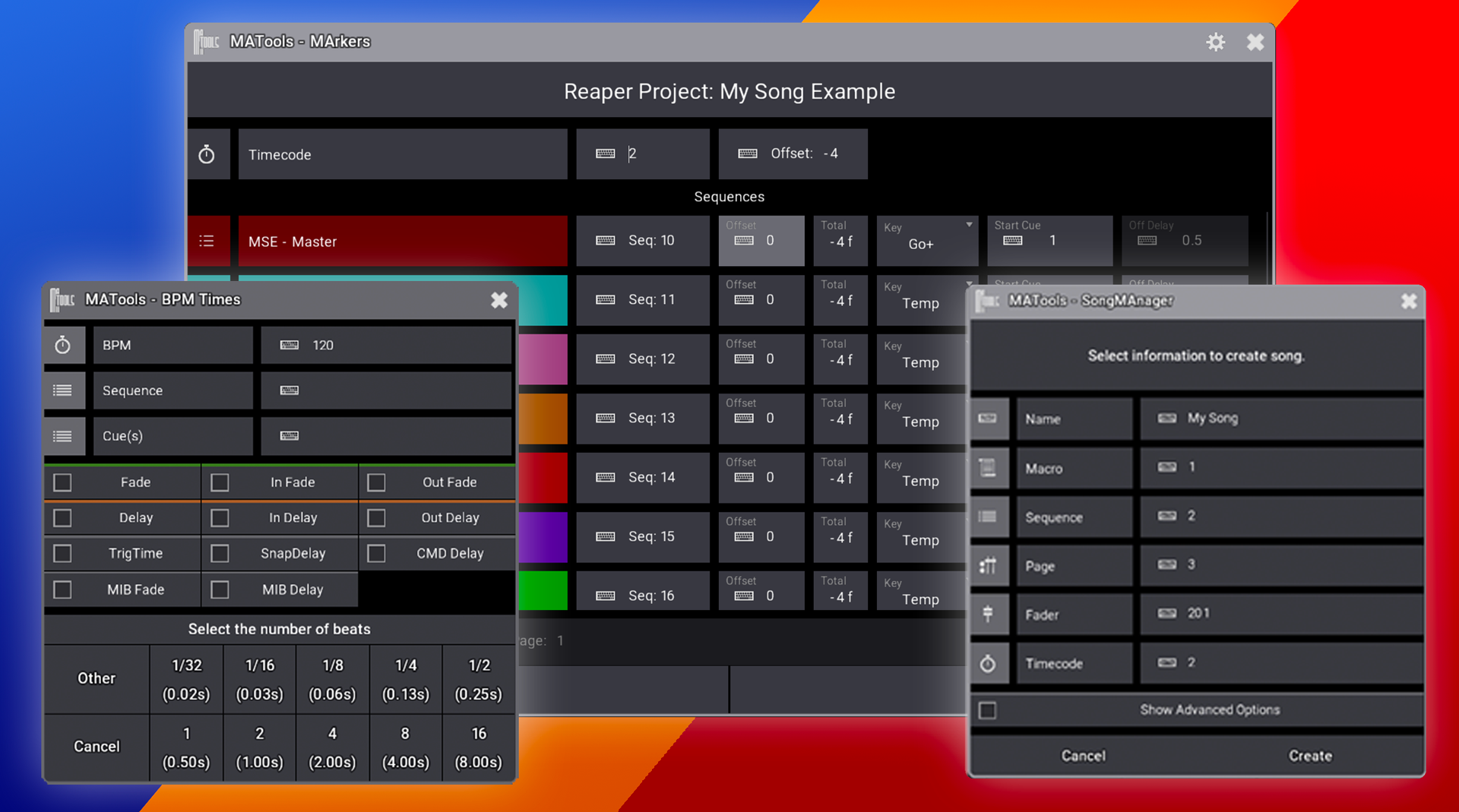Open Key Temp dropdown for Seq: 13
The height and width of the screenshot is (812, 1459).
click(921, 419)
